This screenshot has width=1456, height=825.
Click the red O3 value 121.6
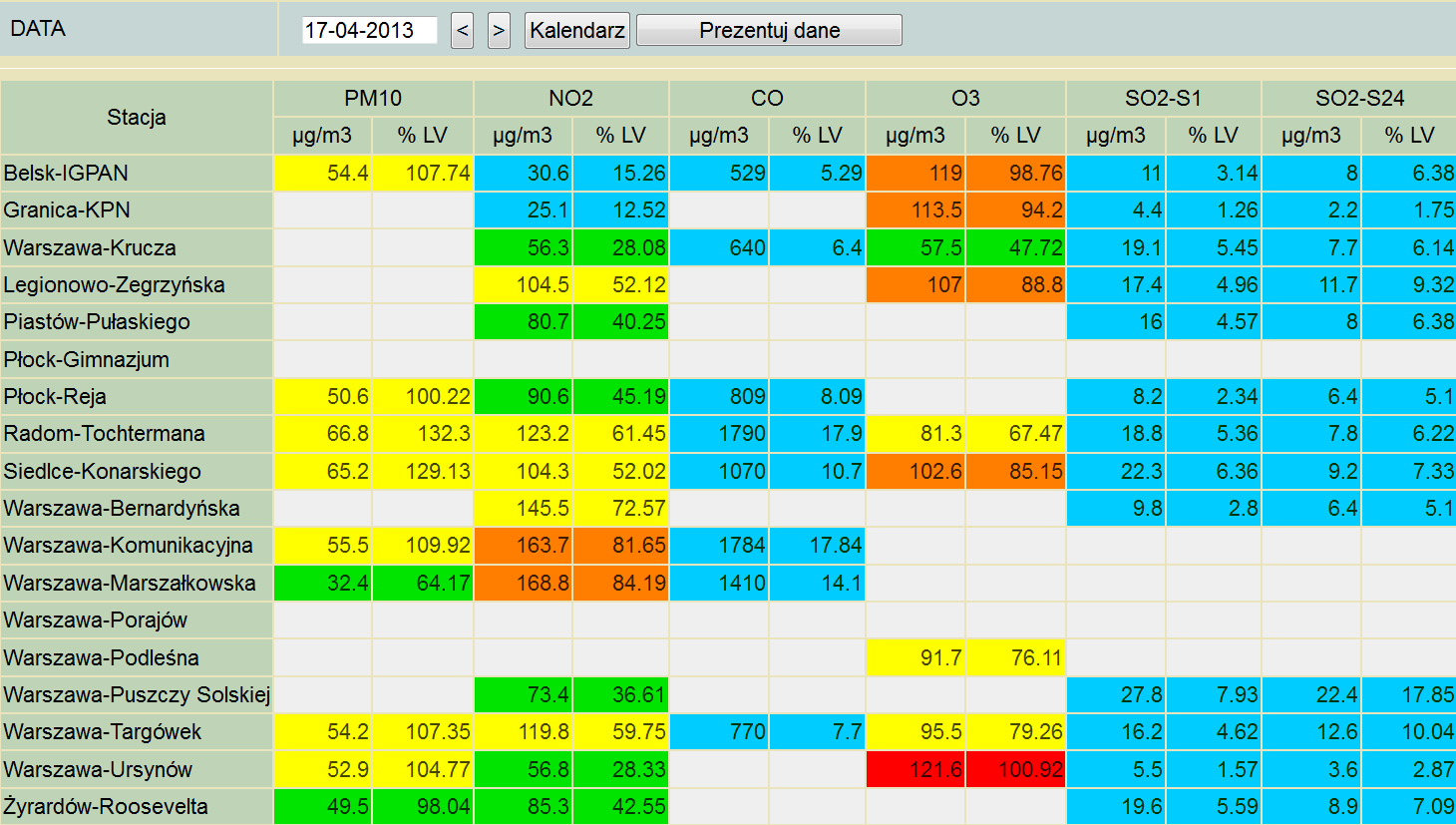coord(915,769)
